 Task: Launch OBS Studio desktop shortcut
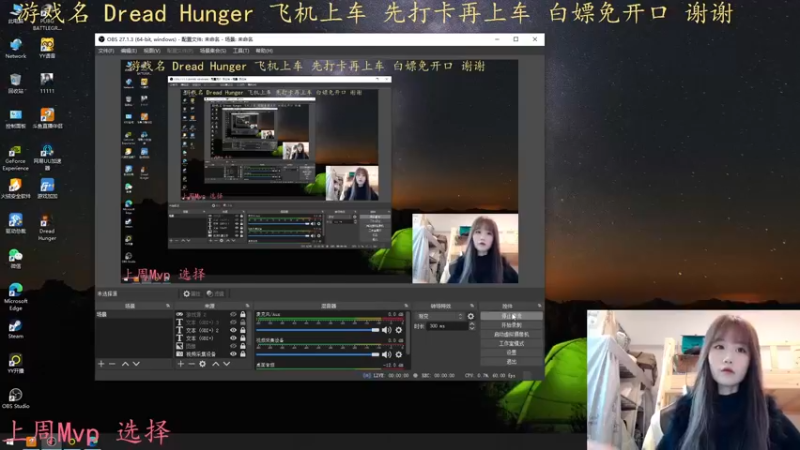(x=16, y=398)
